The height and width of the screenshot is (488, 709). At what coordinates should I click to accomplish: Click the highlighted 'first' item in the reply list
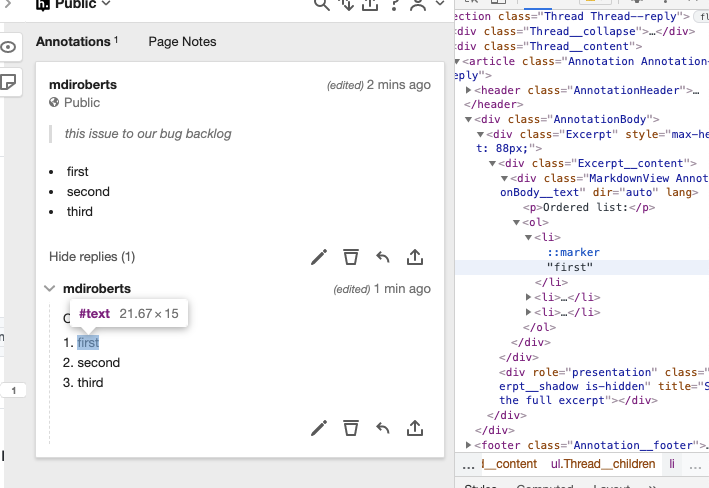(x=88, y=342)
